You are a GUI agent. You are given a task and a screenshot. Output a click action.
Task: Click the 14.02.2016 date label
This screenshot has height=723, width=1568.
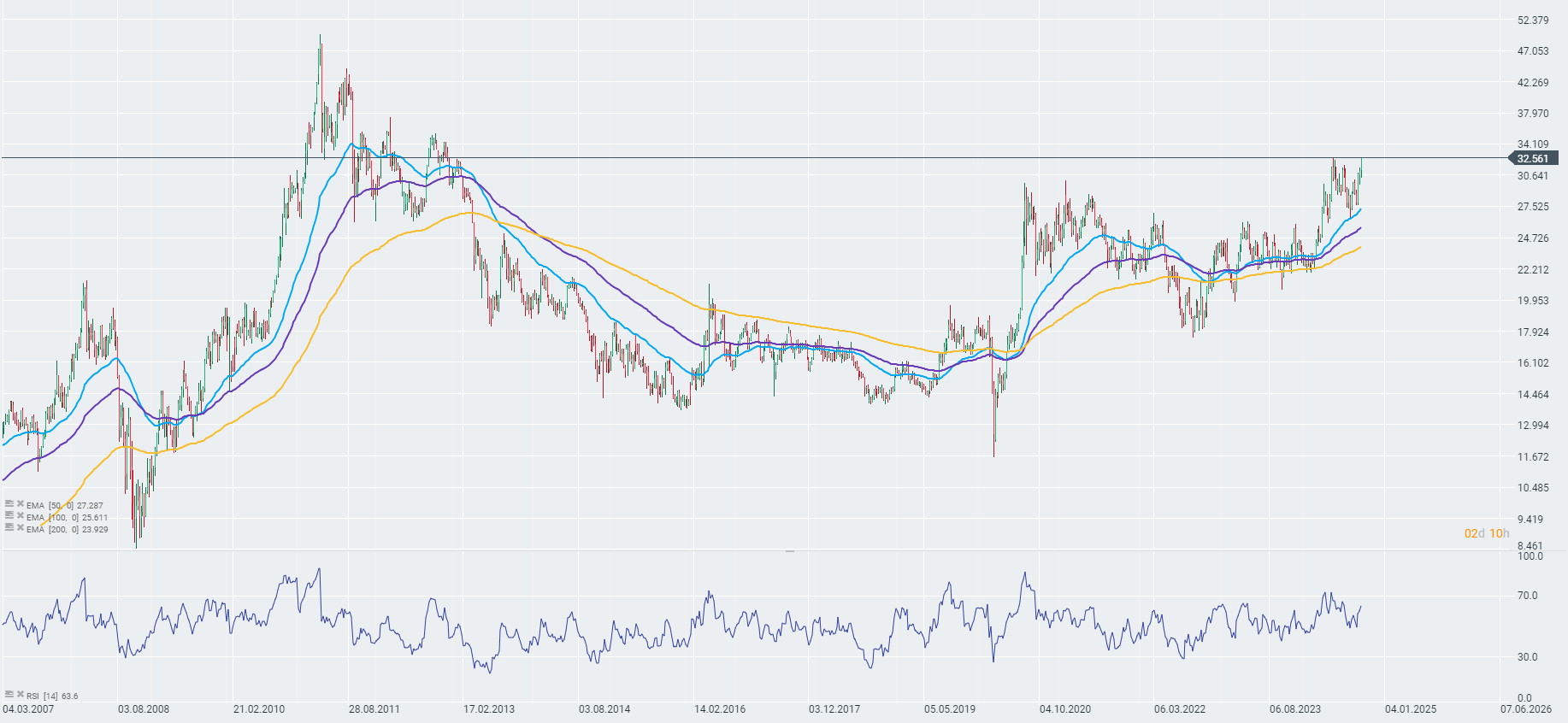(x=720, y=709)
